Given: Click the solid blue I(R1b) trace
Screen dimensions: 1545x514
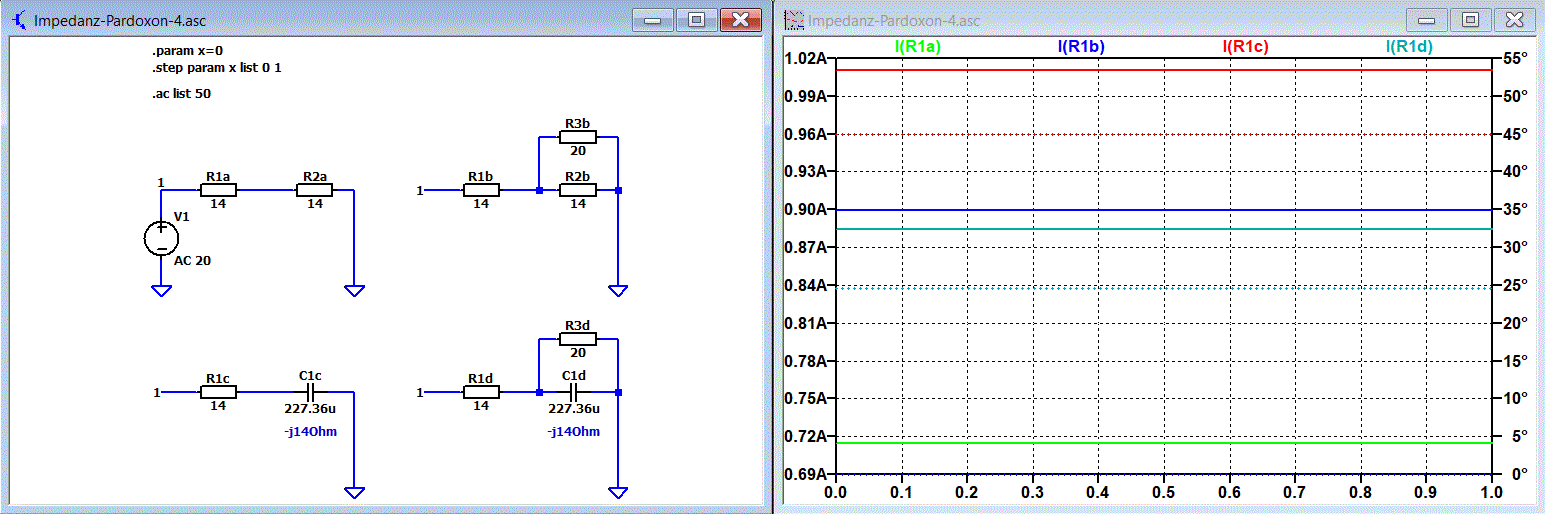Looking at the screenshot, I should pyautogui.click(x=1163, y=210).
